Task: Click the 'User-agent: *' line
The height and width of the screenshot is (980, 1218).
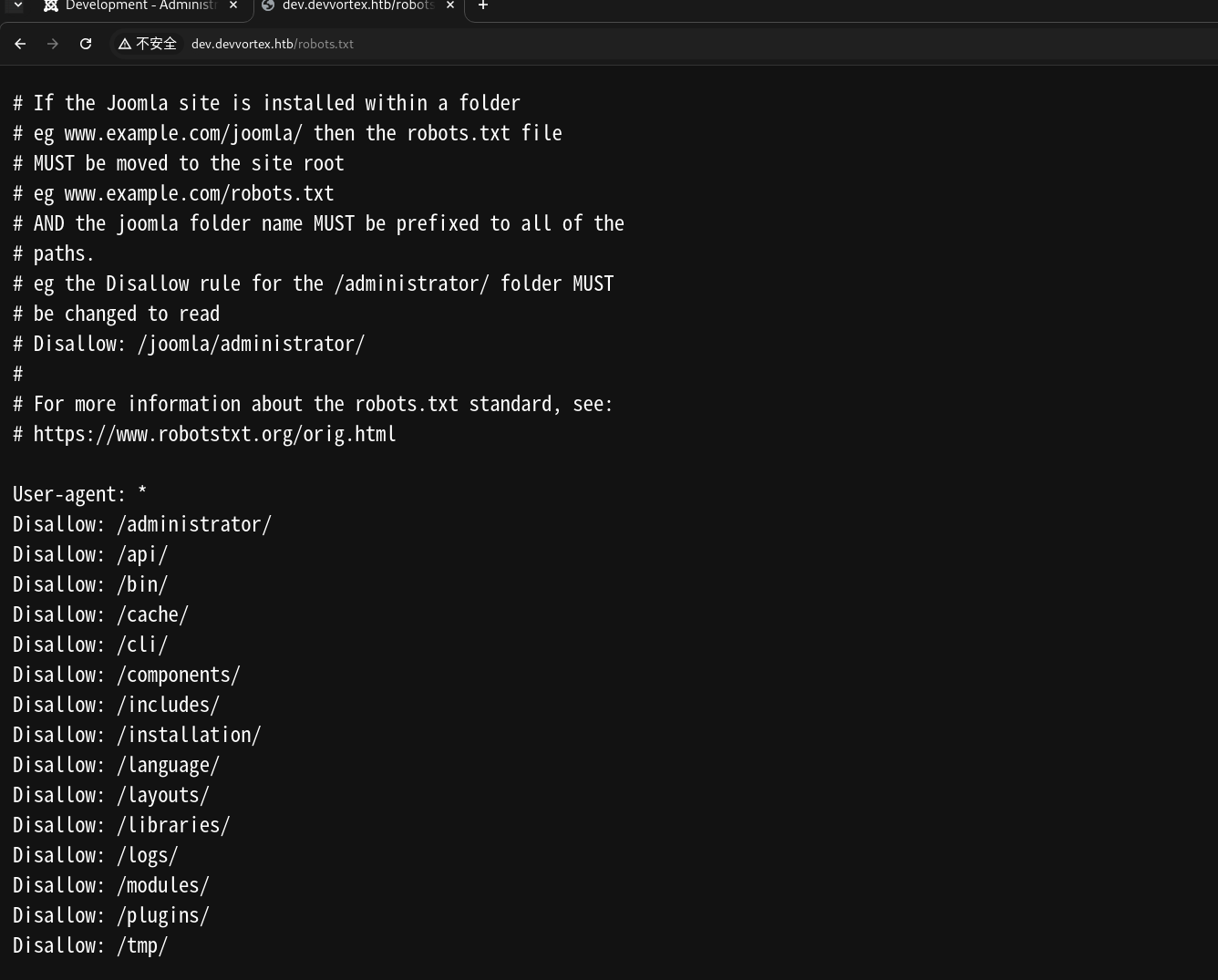Action: click(x=79, y=494)
